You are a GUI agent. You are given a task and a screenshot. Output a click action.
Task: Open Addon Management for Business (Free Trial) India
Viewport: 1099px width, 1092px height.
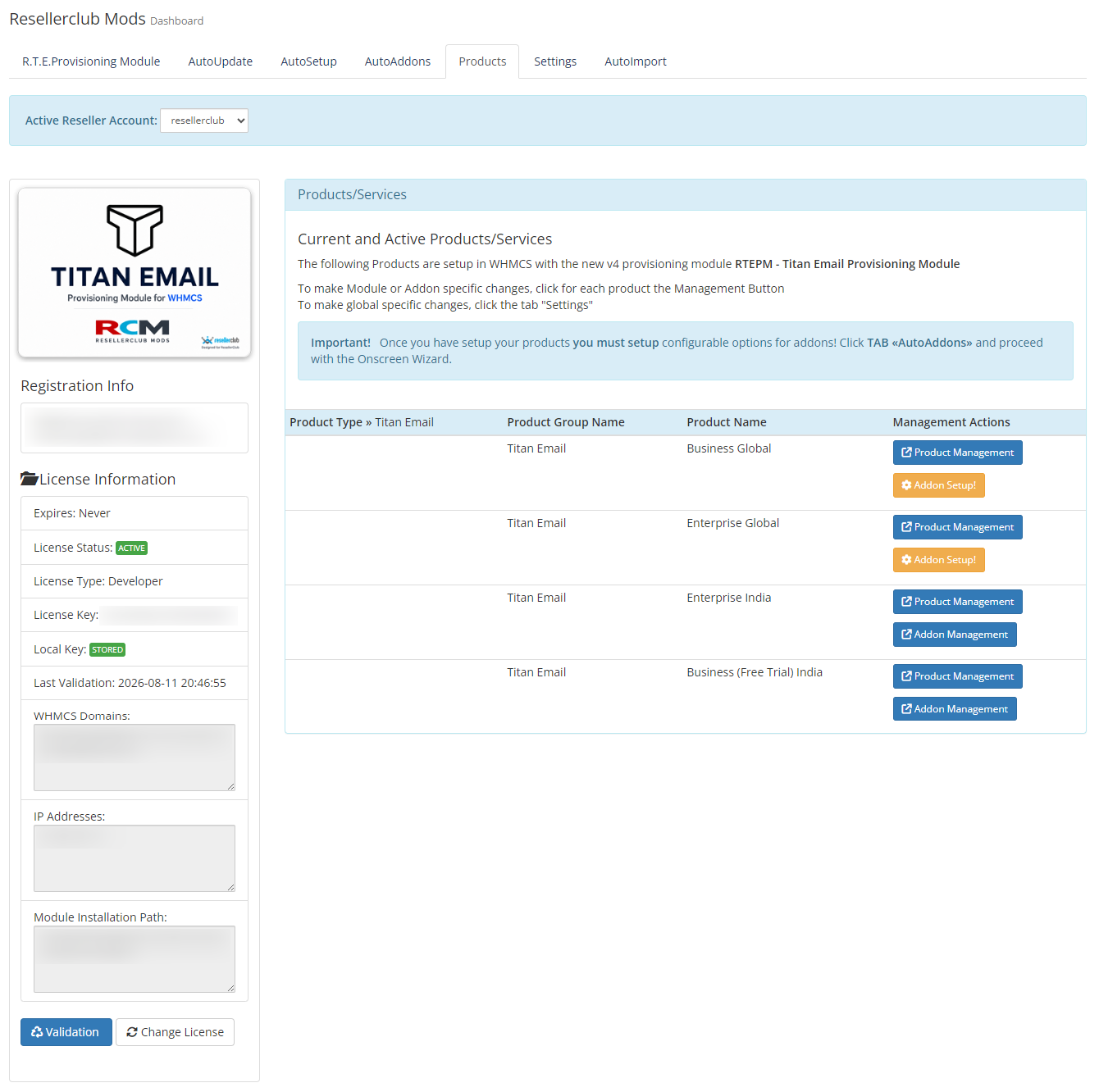pos(955,709)
